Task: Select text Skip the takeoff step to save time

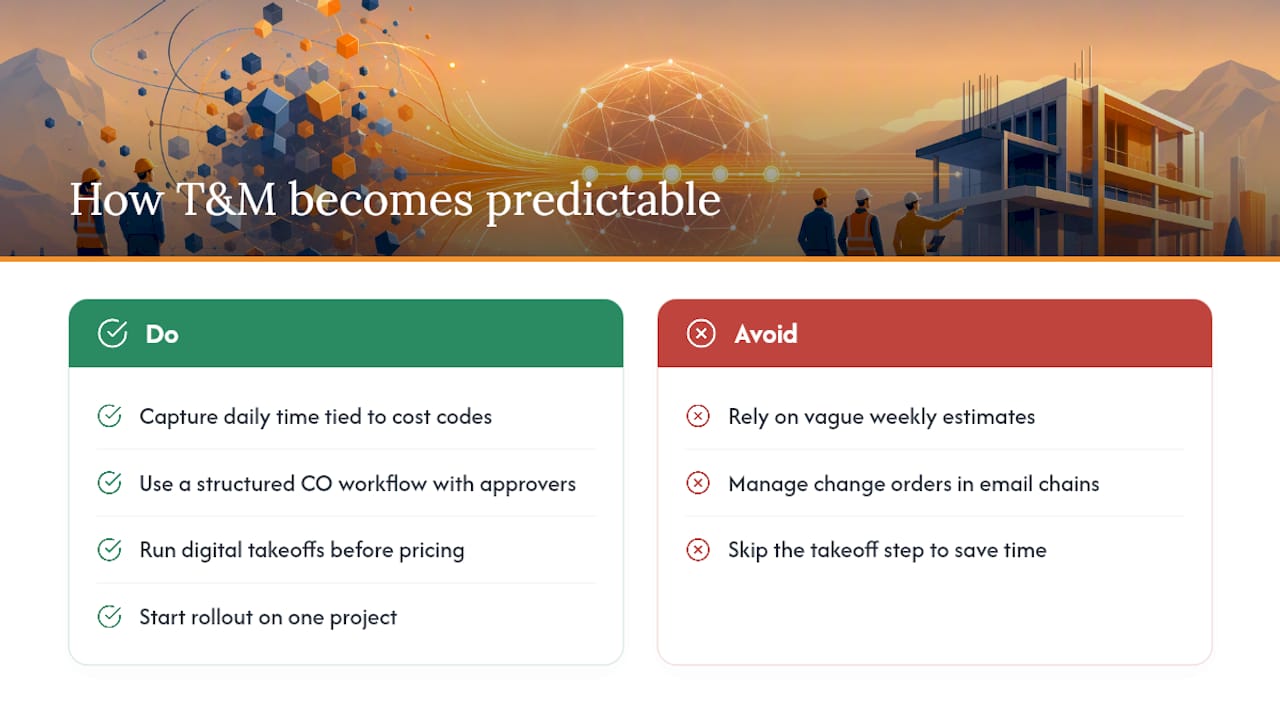Action: pyautogui.click(x=887, y=550)
